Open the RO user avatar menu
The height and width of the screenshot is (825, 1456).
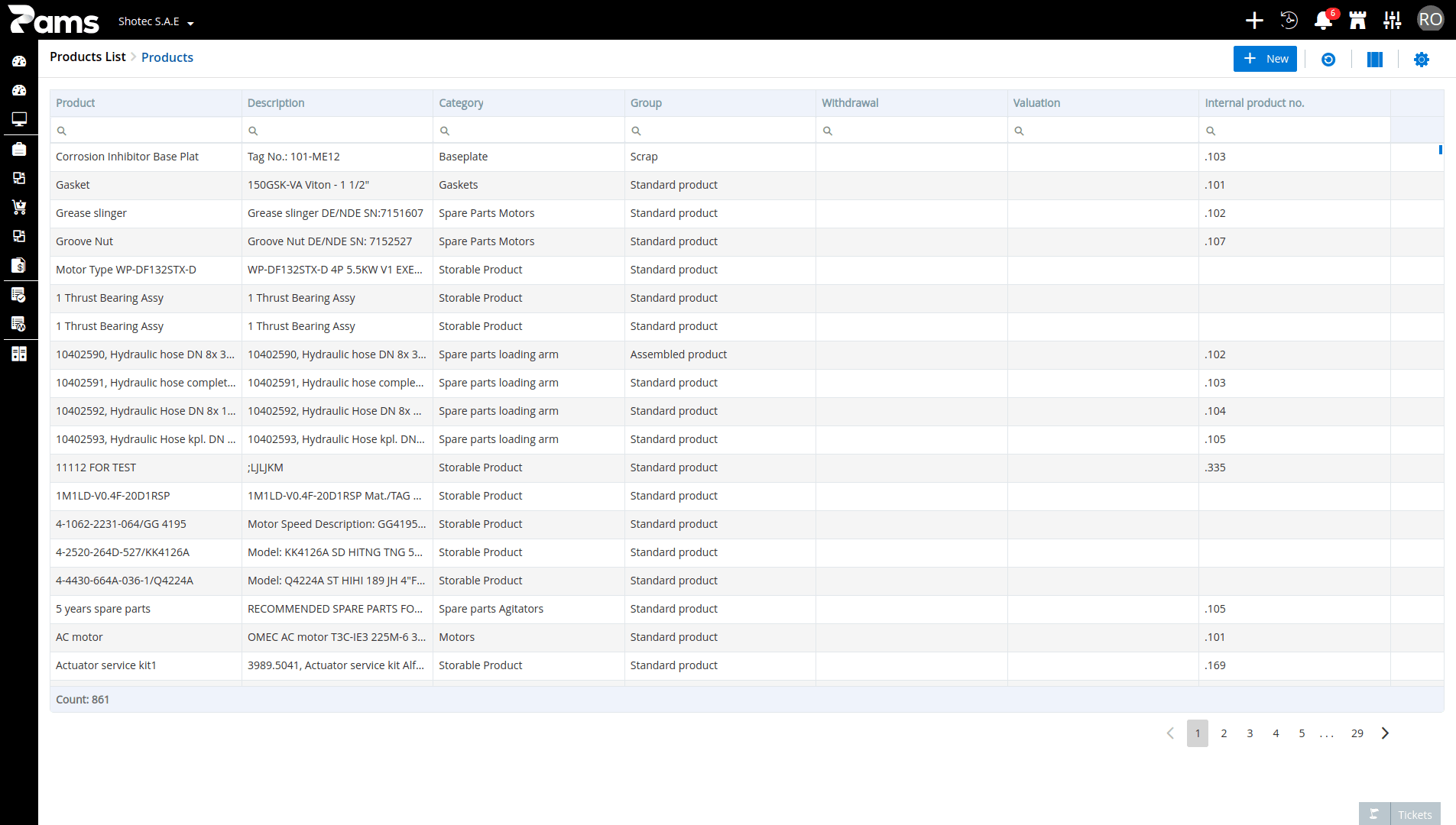pyautogui.click(x=1430, y=20)
